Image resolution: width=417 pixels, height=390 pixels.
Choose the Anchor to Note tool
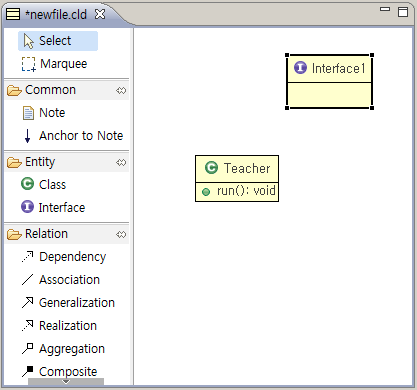coord(73,136)
